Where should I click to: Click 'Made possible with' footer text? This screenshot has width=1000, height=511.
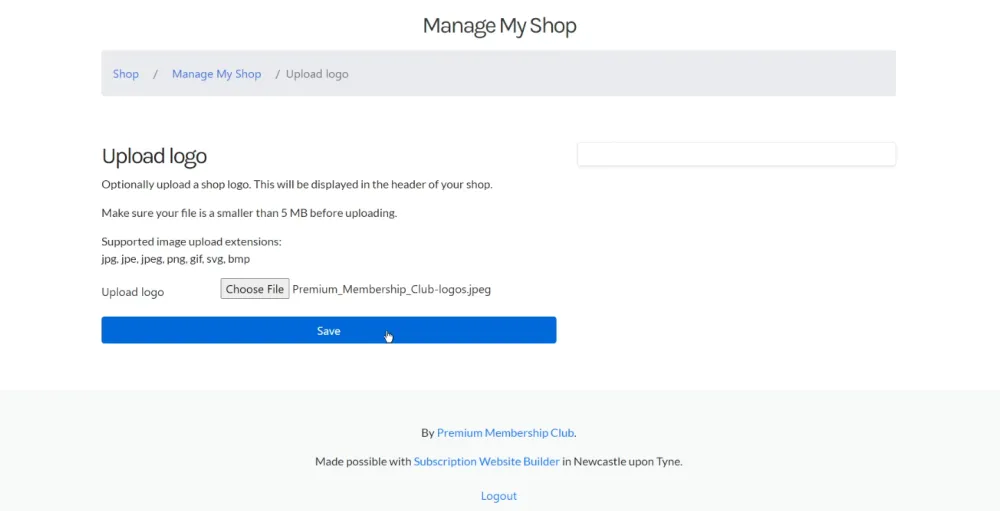pos(363,461)
